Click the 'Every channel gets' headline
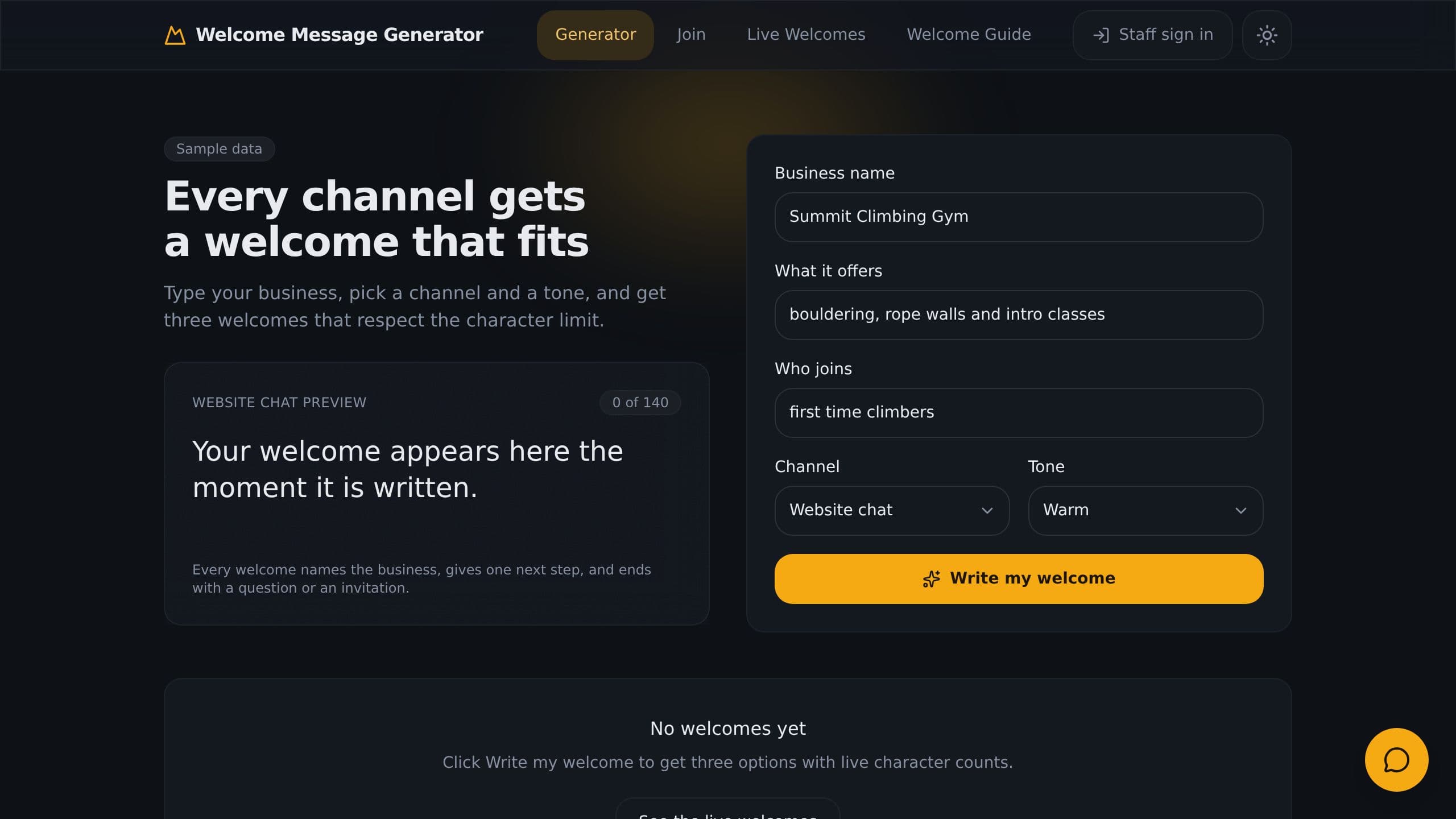 point(375,197)
